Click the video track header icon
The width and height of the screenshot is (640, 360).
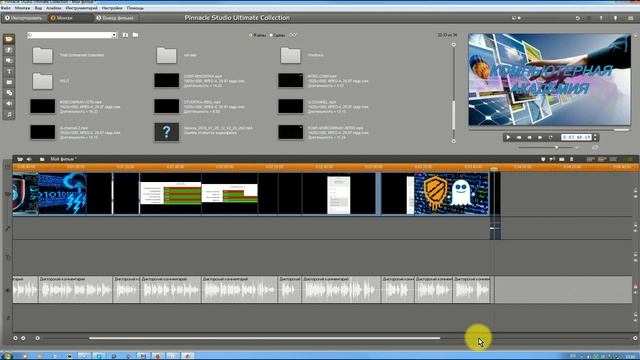pos(7,194)
